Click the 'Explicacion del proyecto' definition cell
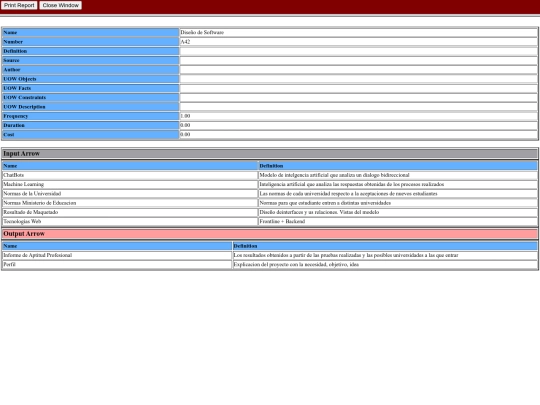The width and height of the screenshot is (540, 405). click(x=385, y=265)
